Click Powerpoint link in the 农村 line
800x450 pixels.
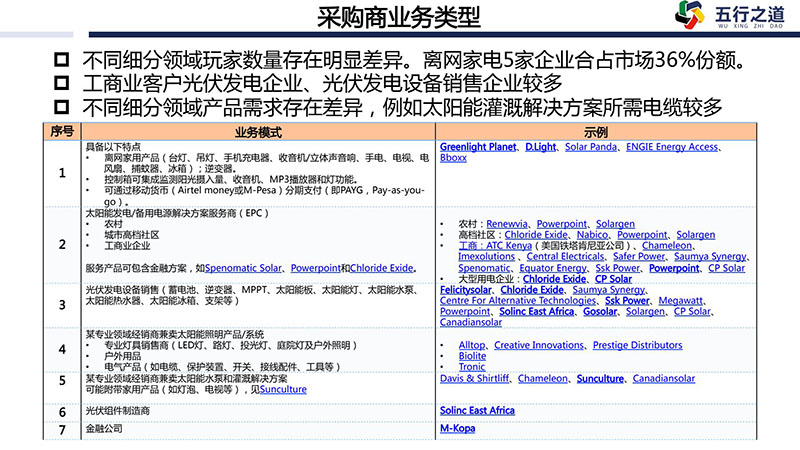tap(562, 224)
